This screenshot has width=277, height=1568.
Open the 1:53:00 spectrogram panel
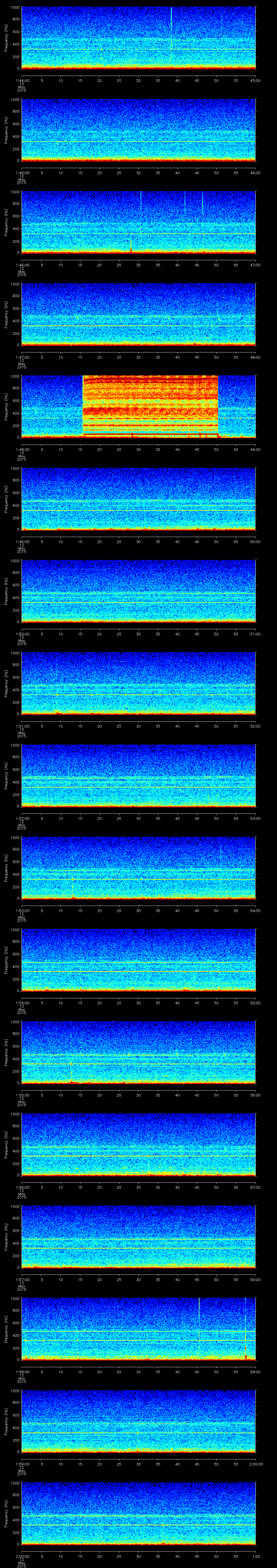coord(138,867)
